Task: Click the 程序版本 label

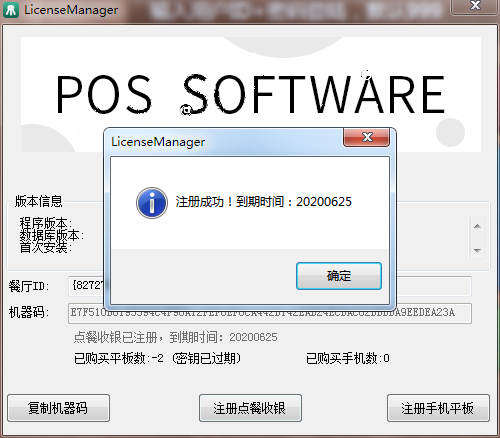Action: pyautogui.click(x=46, y=223)
